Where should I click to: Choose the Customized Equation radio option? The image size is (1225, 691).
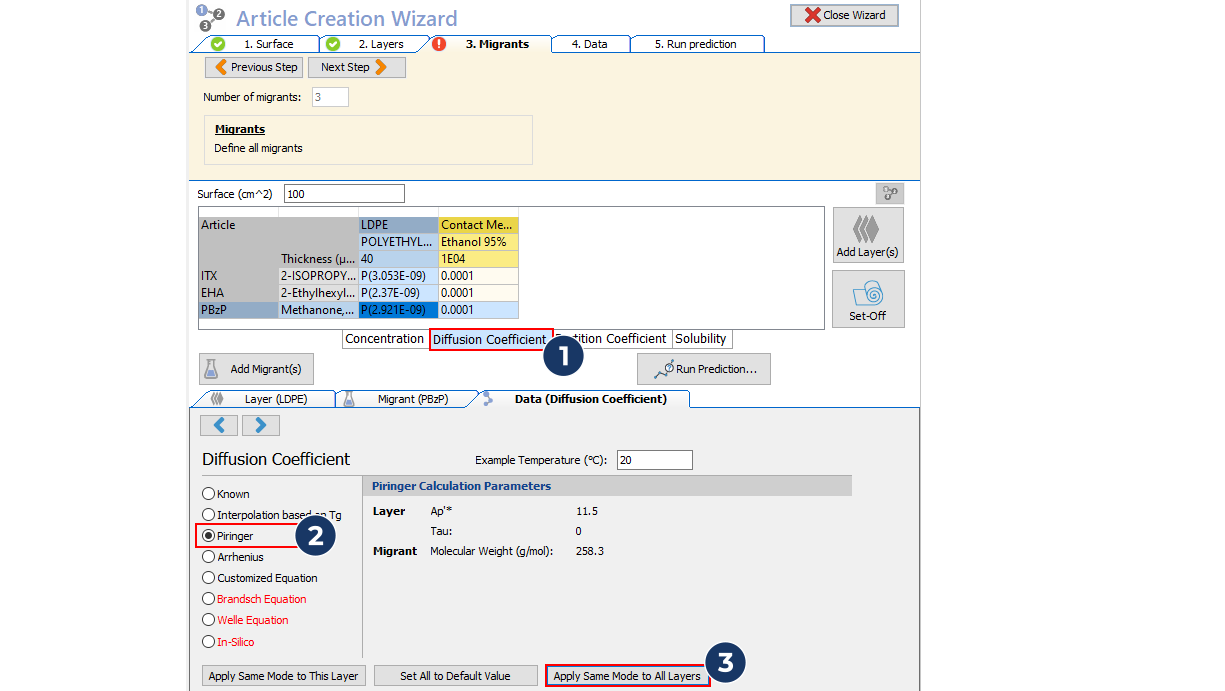(209, 578)
